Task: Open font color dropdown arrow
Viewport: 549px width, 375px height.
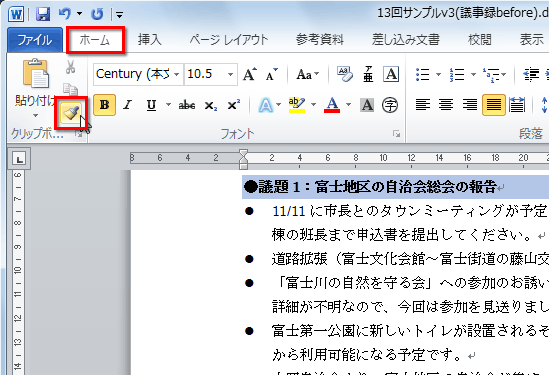Action: pyautogui.click(x=348, y=104)
